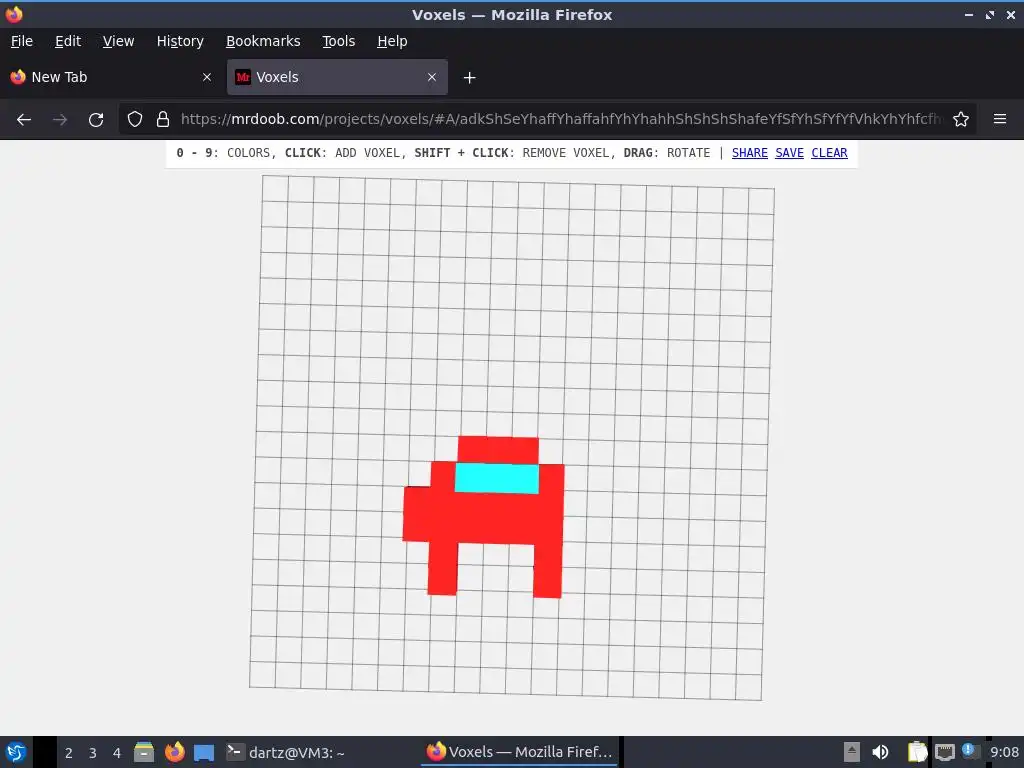Open the start menu icon in taskbar
Screen dimensions: 1024x768
[x=16, y=752]
